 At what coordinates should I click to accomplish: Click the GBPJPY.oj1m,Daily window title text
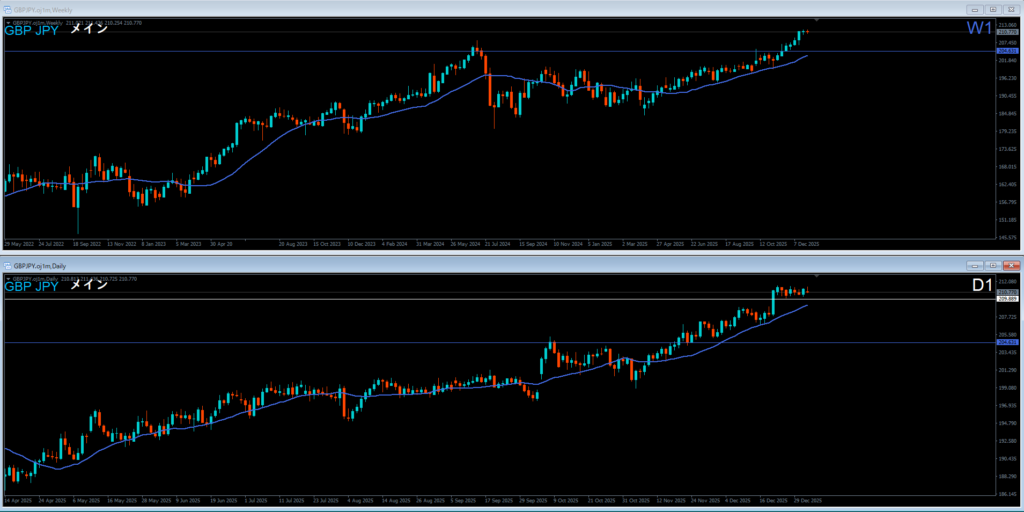tap(40, 266)
